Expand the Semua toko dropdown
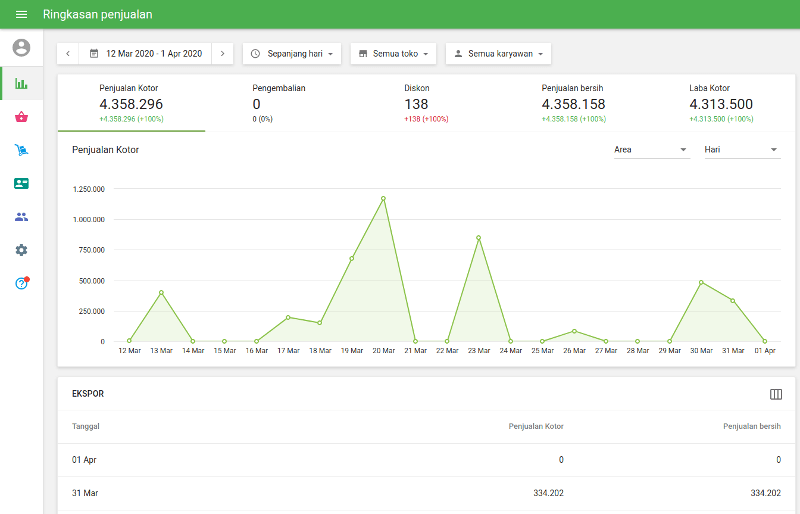Viewport: 800px width, 514px height. (x=394, y=53)
